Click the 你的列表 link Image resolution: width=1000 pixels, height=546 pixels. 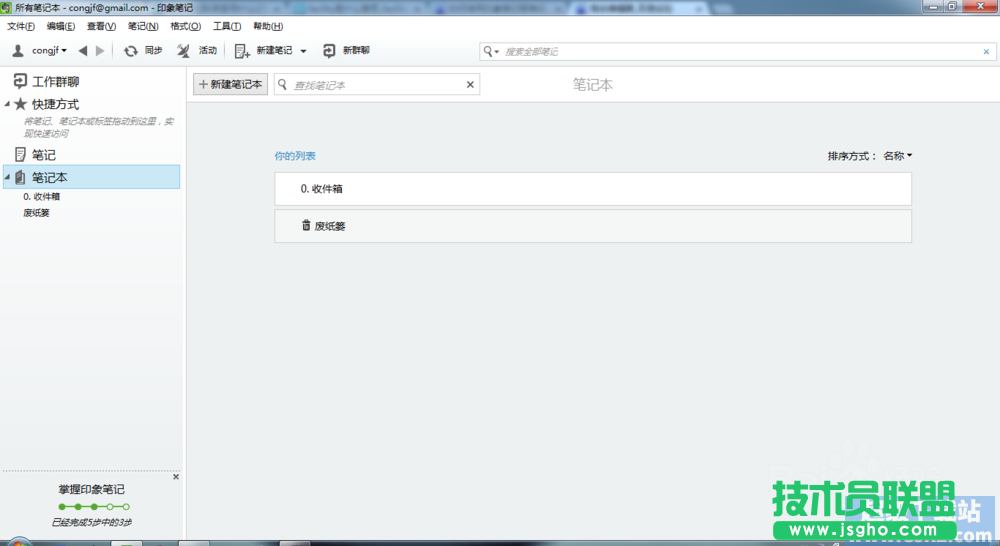point(295,156)
